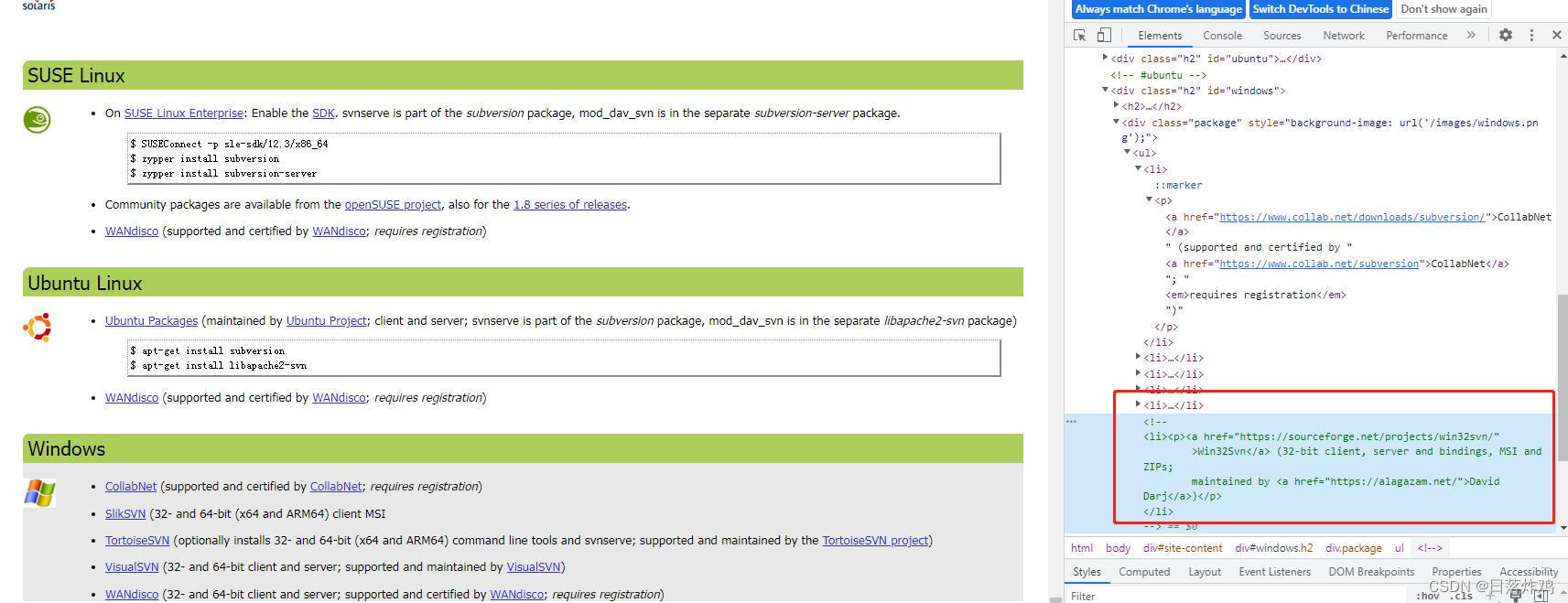The image size is (1568, 603).
Task: Open the Network tab
Action: [1343, 36]
